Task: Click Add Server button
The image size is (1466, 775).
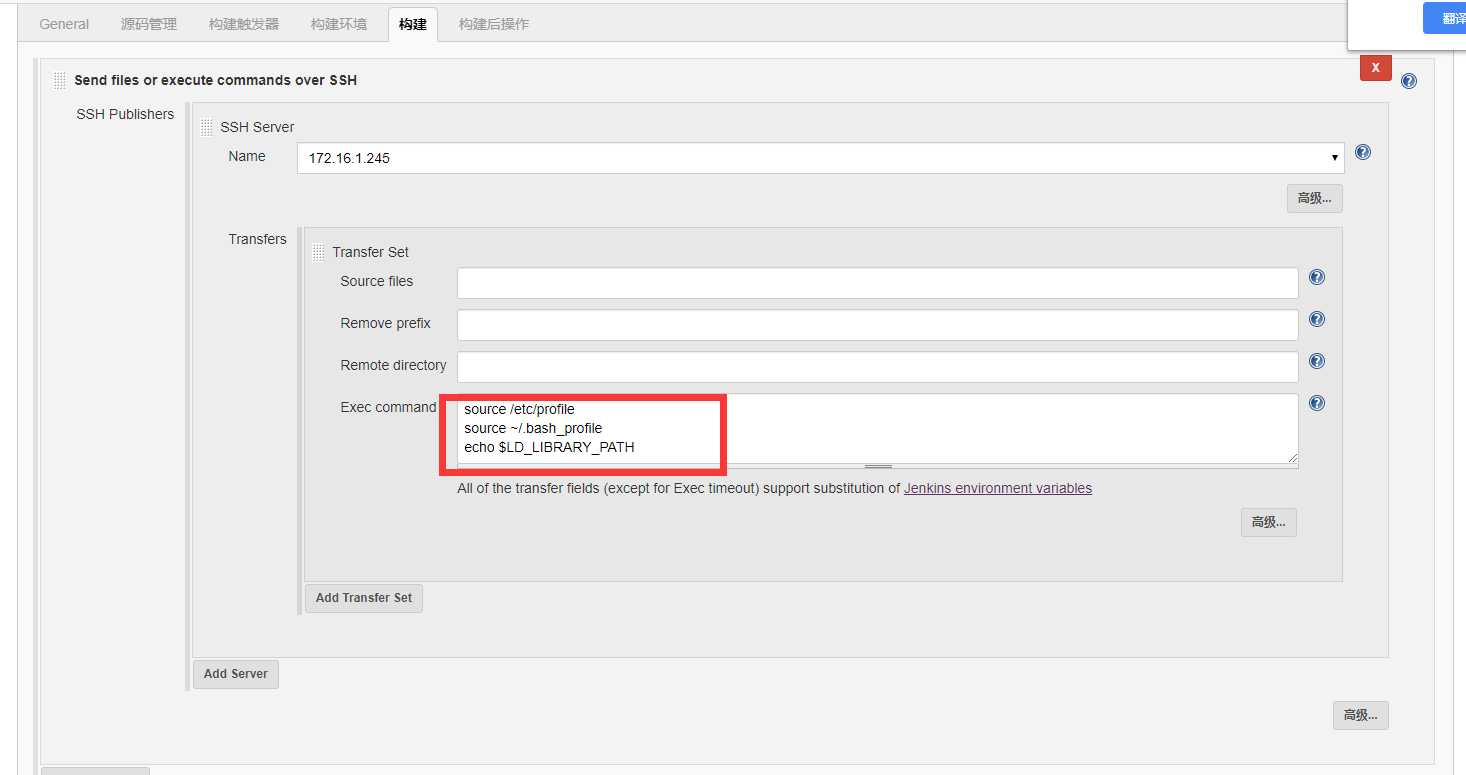Action: 236,674
